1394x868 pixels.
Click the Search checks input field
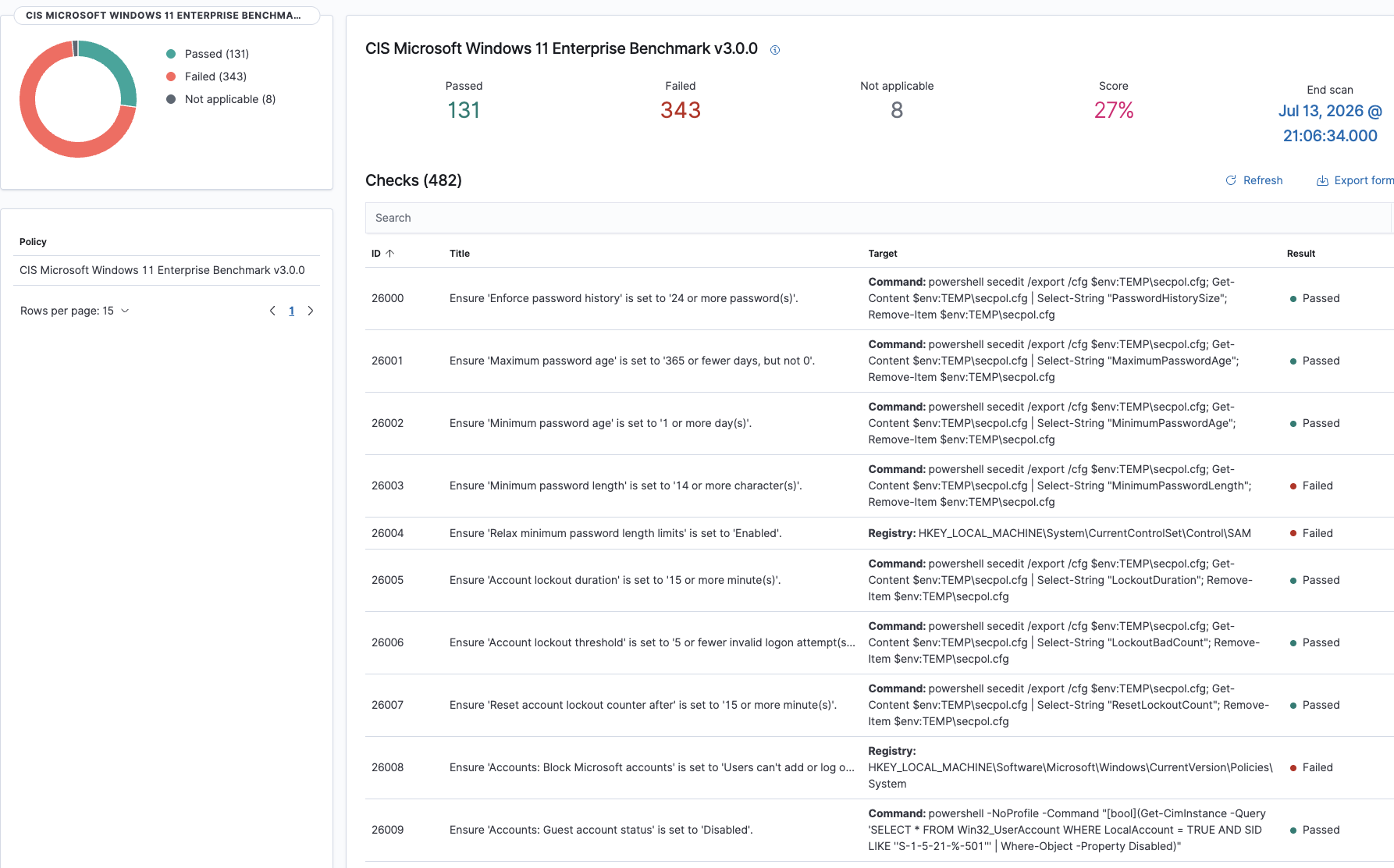pos(878,218)
